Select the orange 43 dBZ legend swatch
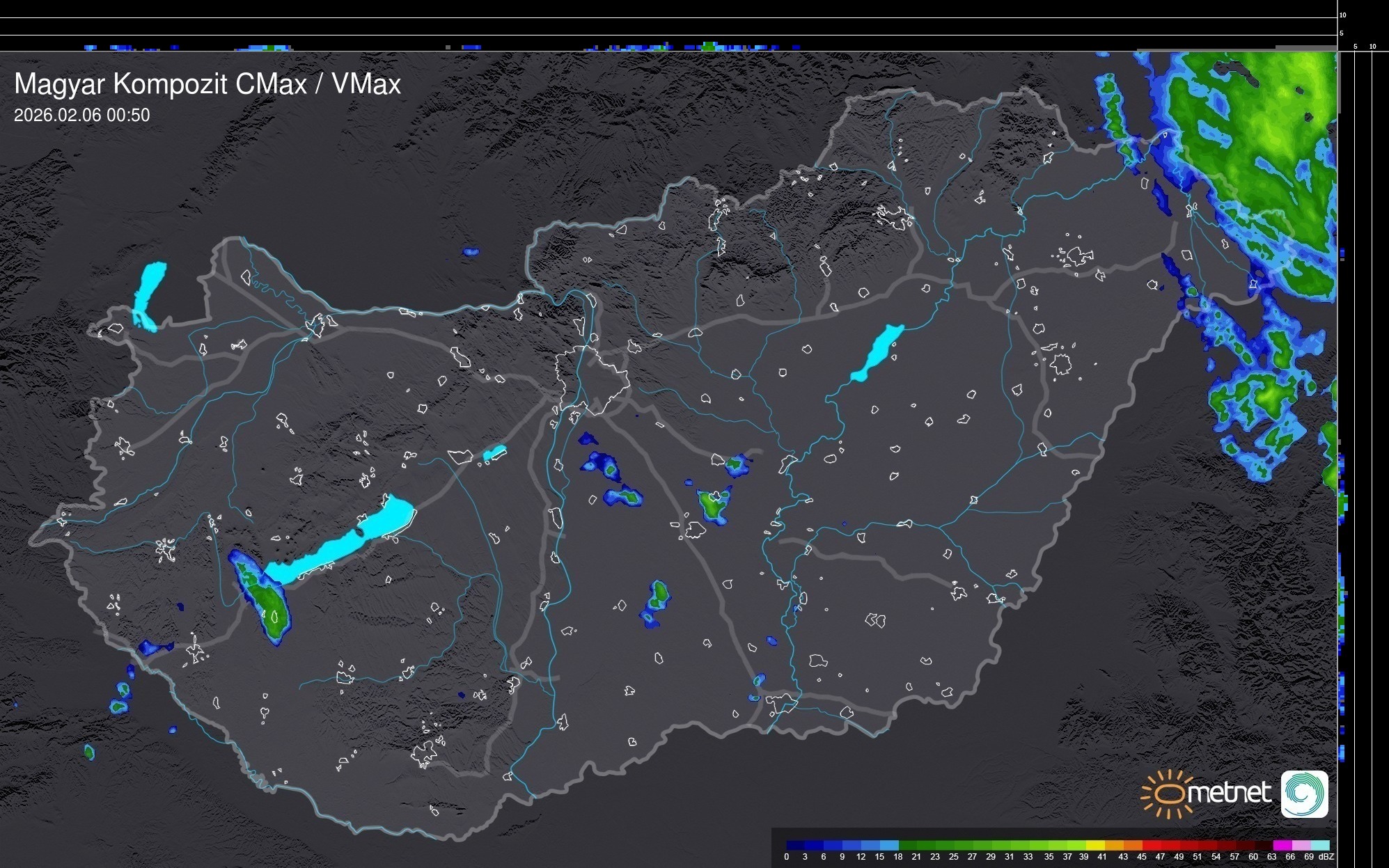This screenshot has width=1389, height=868. click(x=1133, y=845)
